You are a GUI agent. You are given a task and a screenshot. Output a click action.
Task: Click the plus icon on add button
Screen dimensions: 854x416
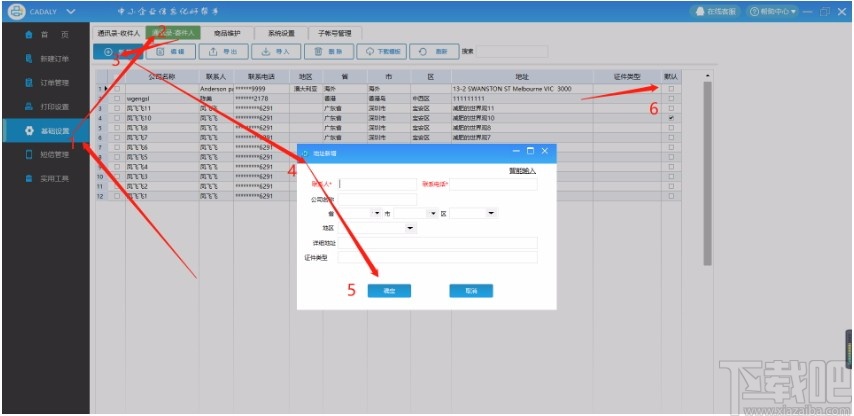pyautogui.click(x=108, y=52)
